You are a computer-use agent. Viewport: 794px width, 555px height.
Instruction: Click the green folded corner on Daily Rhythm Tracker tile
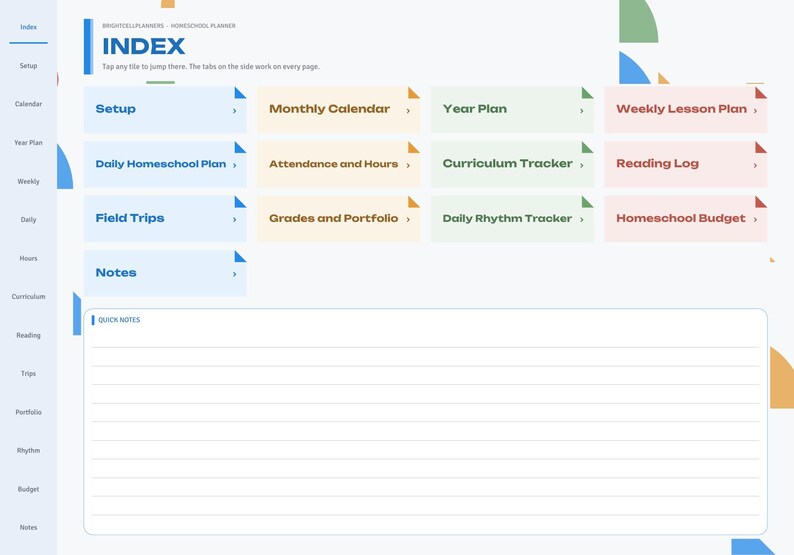(587, 202)
